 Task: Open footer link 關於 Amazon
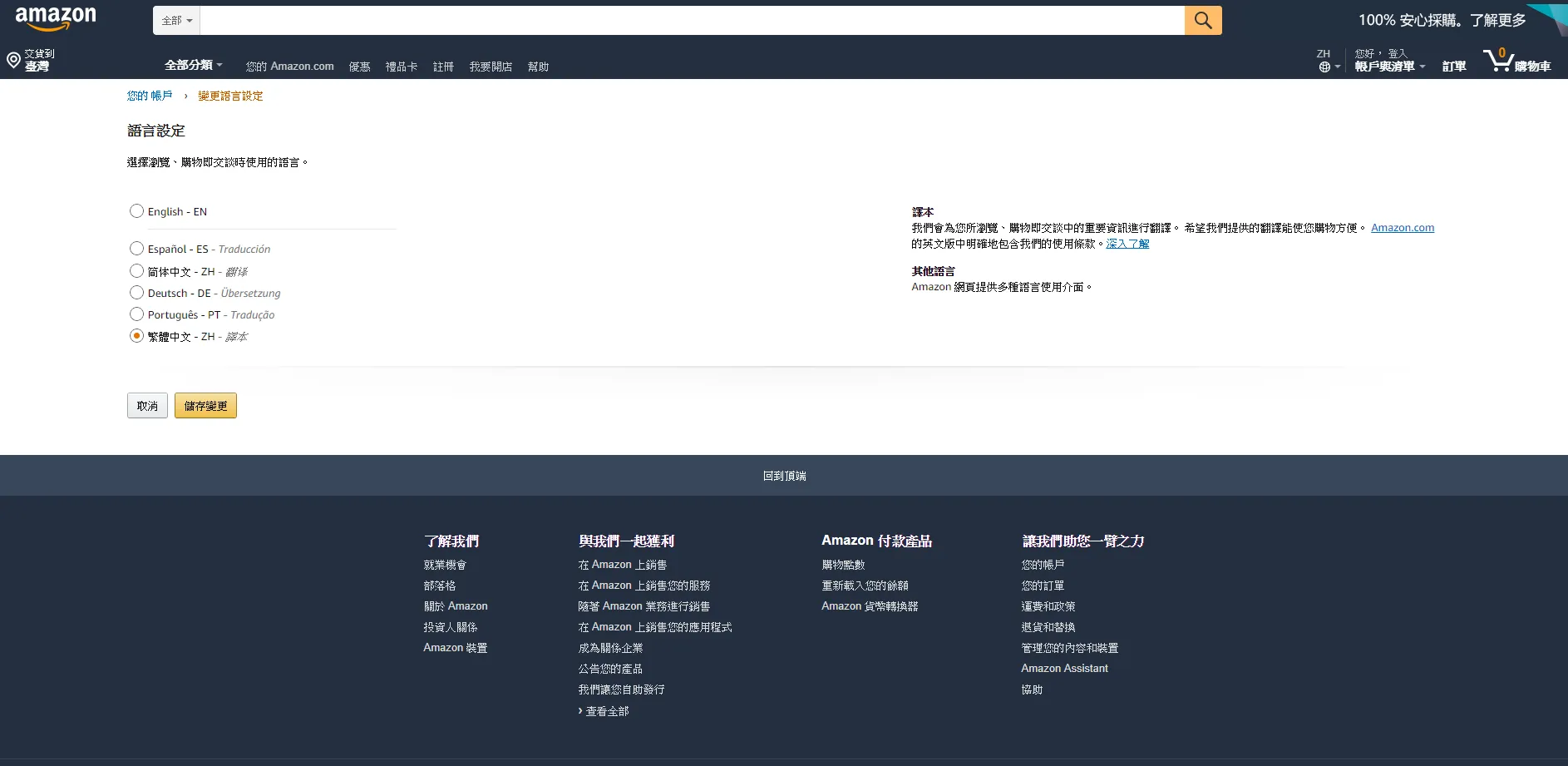click(456, 606)
